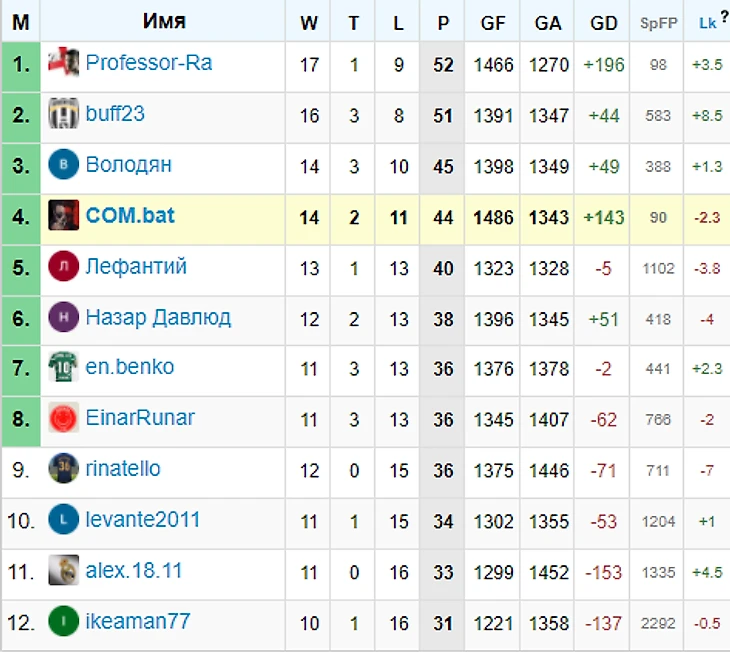The height and width of the screenshot is (657, 730).
Task: Open the buff23 profile link
Action: coord(115,114)
